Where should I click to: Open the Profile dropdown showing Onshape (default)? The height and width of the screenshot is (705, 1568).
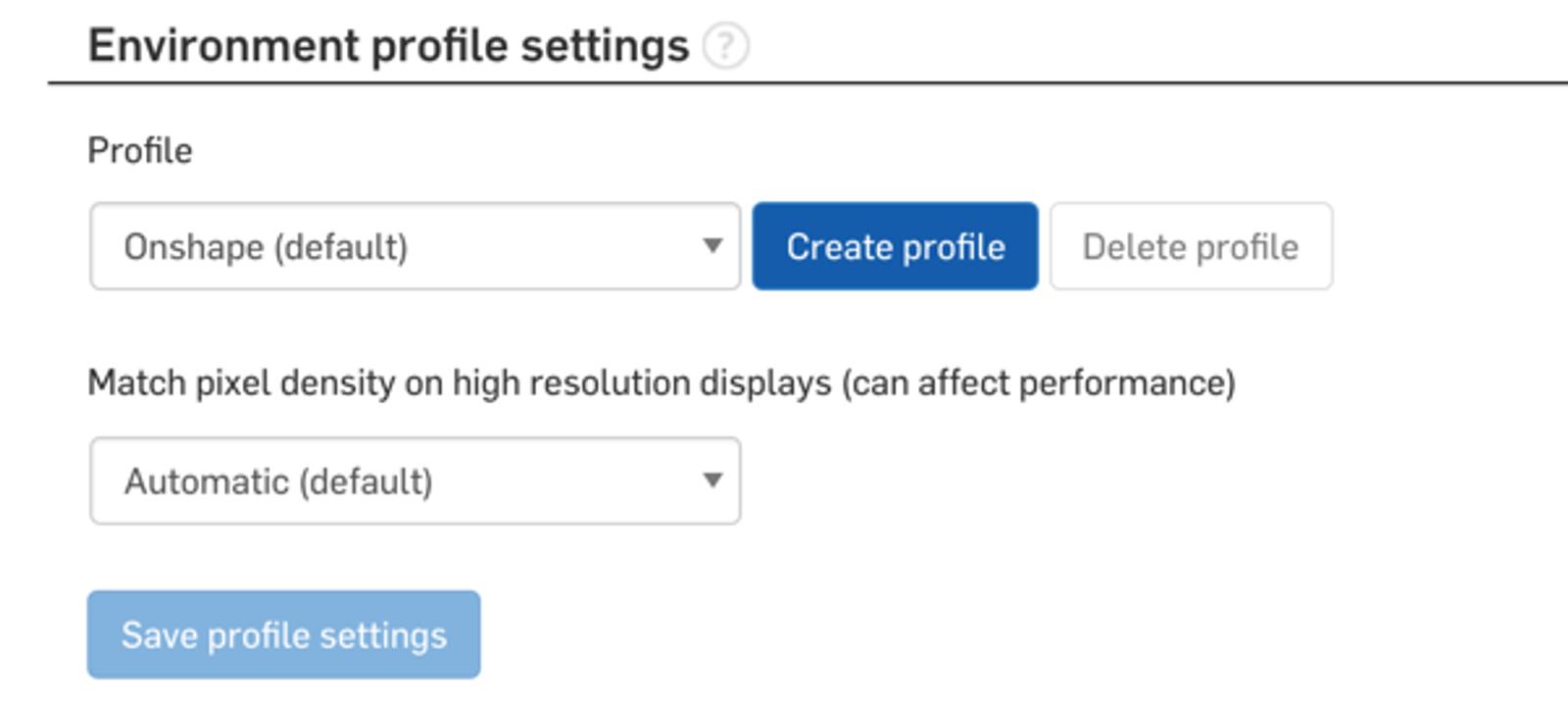tap(415, 246)
